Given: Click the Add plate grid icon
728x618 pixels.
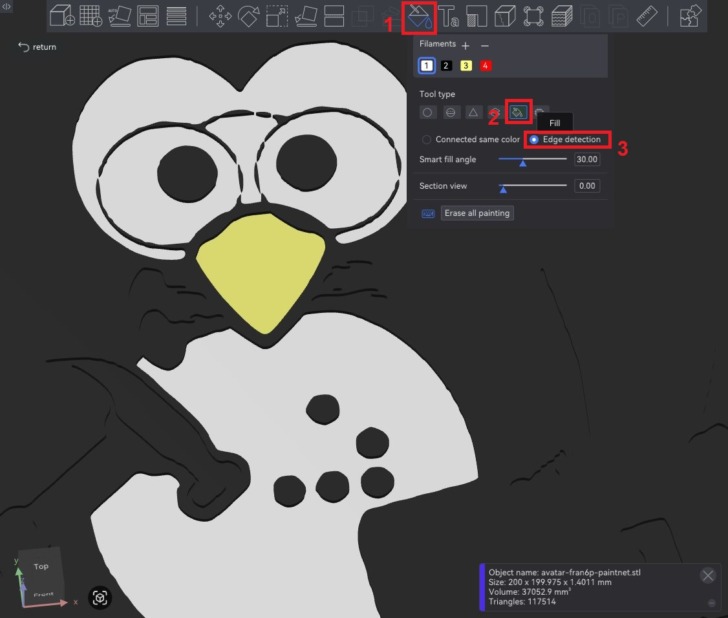Looking at the screenshot, I should (x=91, y=16).
